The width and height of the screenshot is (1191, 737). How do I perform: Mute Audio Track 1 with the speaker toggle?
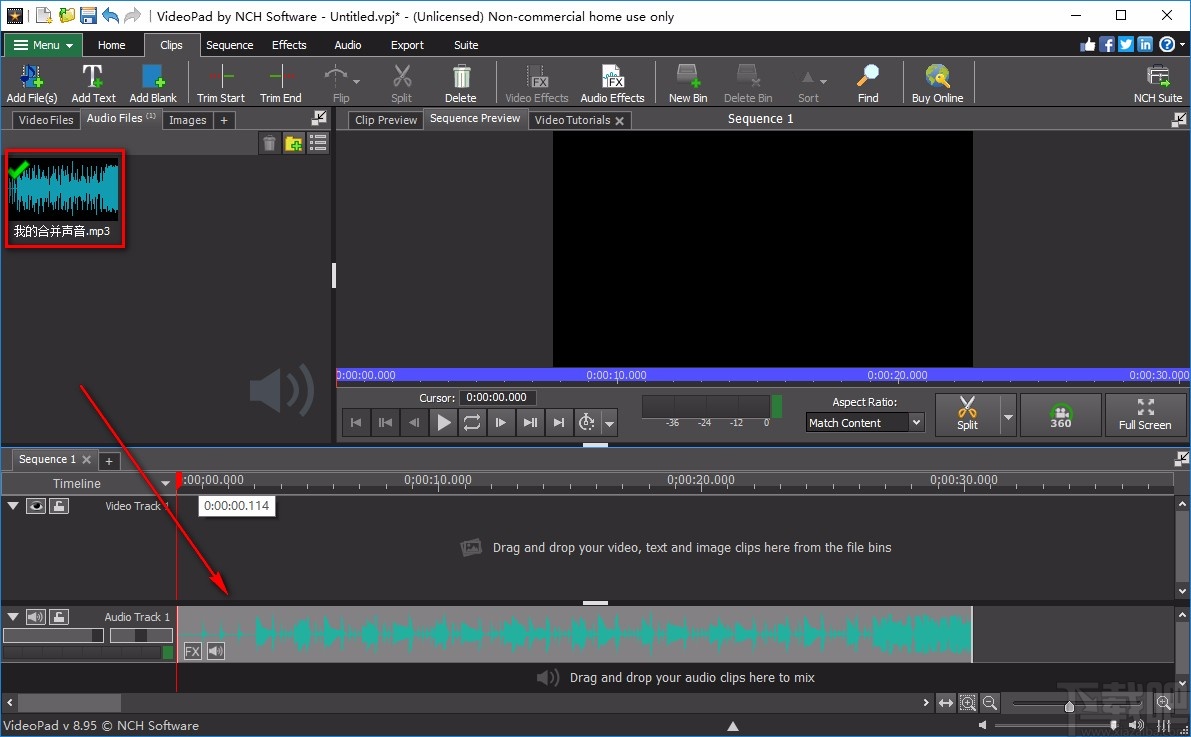pos(36,616)
